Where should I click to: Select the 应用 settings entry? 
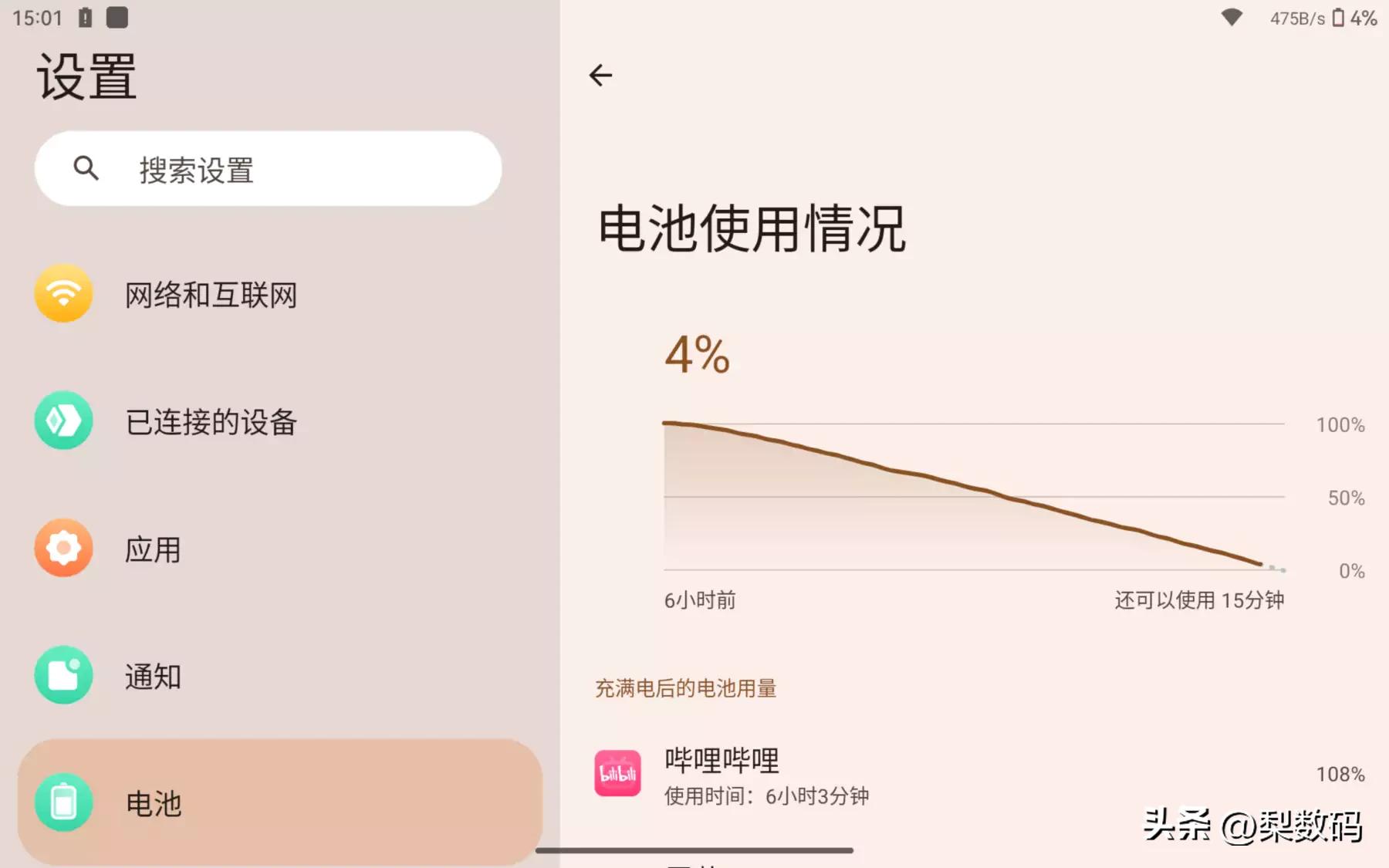[x=153, y=549]
